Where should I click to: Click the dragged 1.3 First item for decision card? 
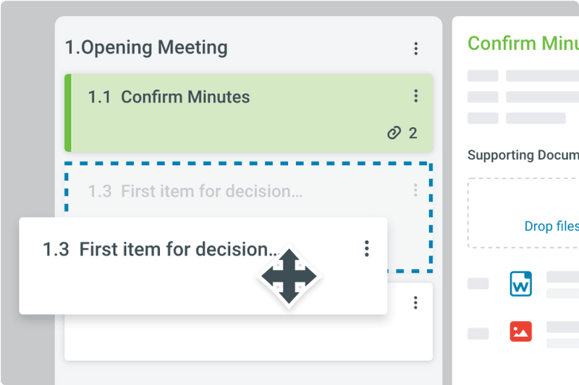[203, 266]
